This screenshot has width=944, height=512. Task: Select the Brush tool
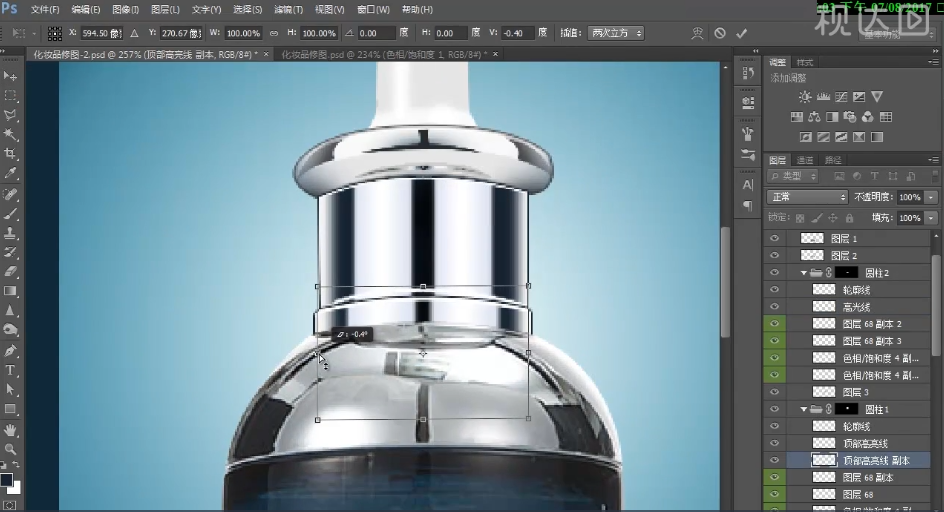[10, 214]
